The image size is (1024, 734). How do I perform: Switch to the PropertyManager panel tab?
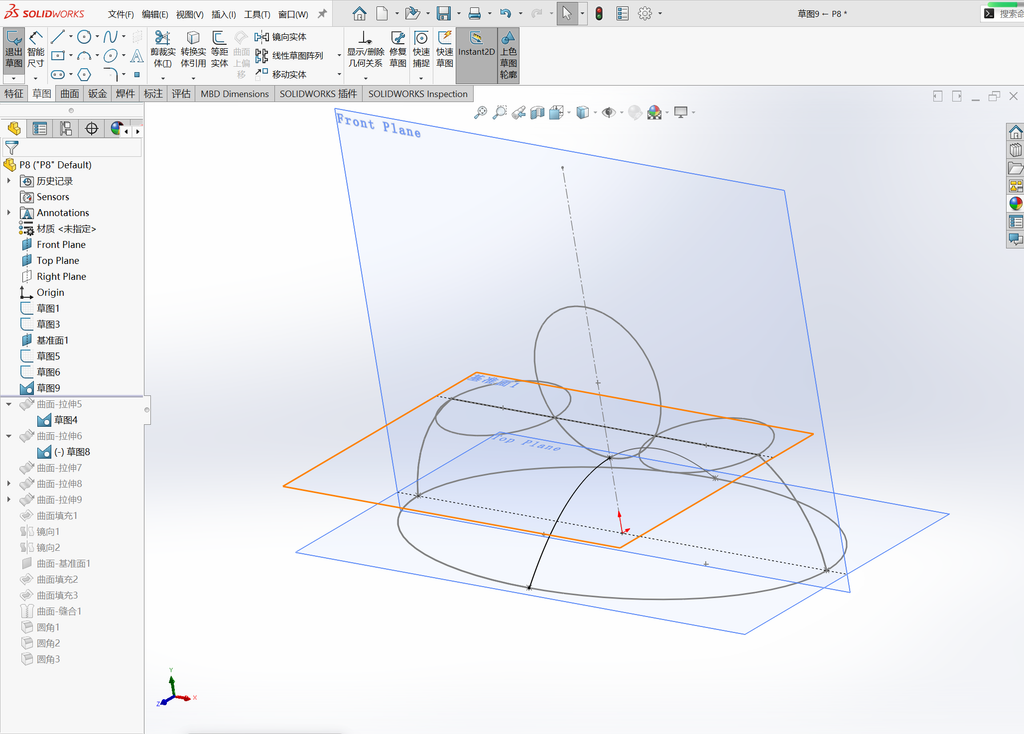click(x=40, y=129)
